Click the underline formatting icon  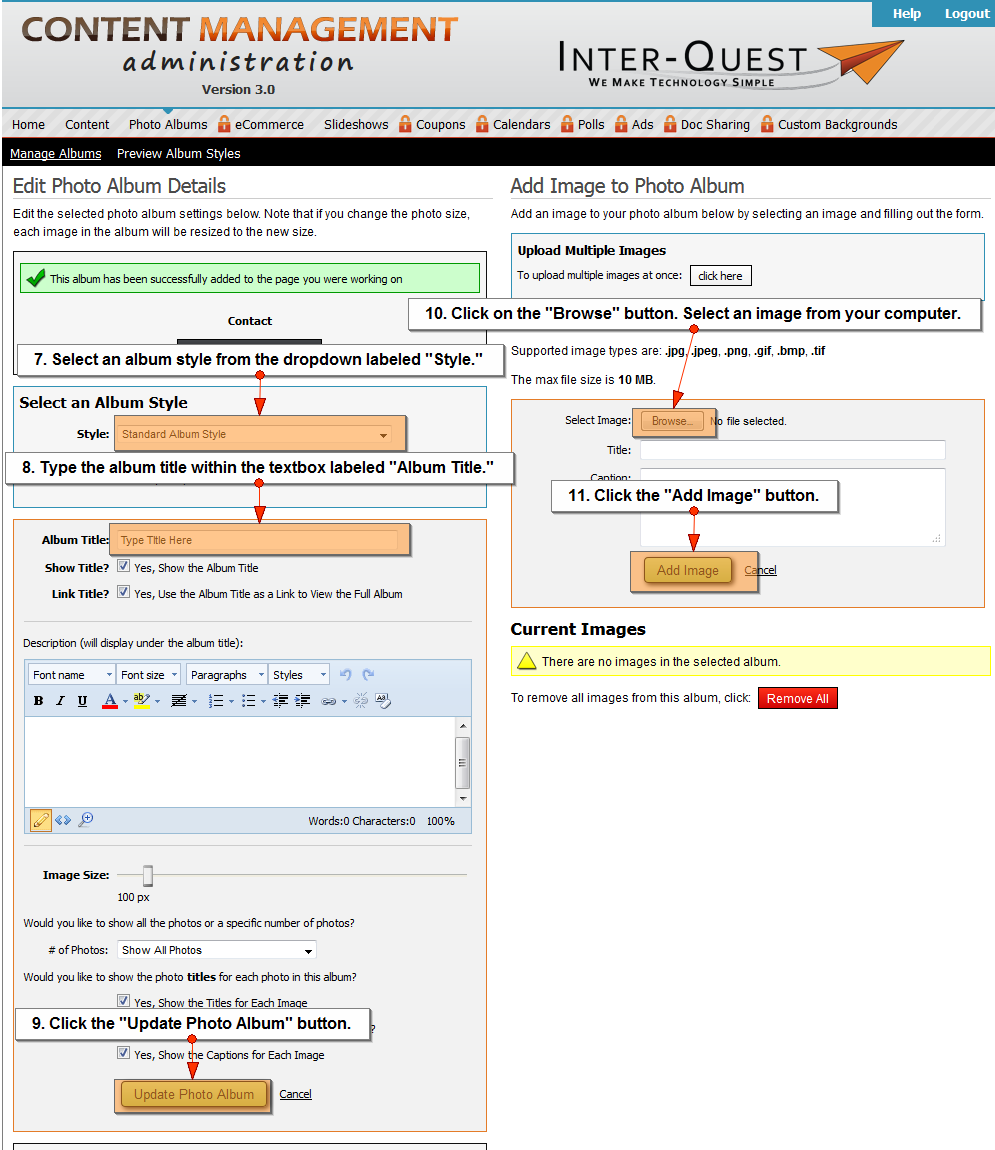[82, 701]
